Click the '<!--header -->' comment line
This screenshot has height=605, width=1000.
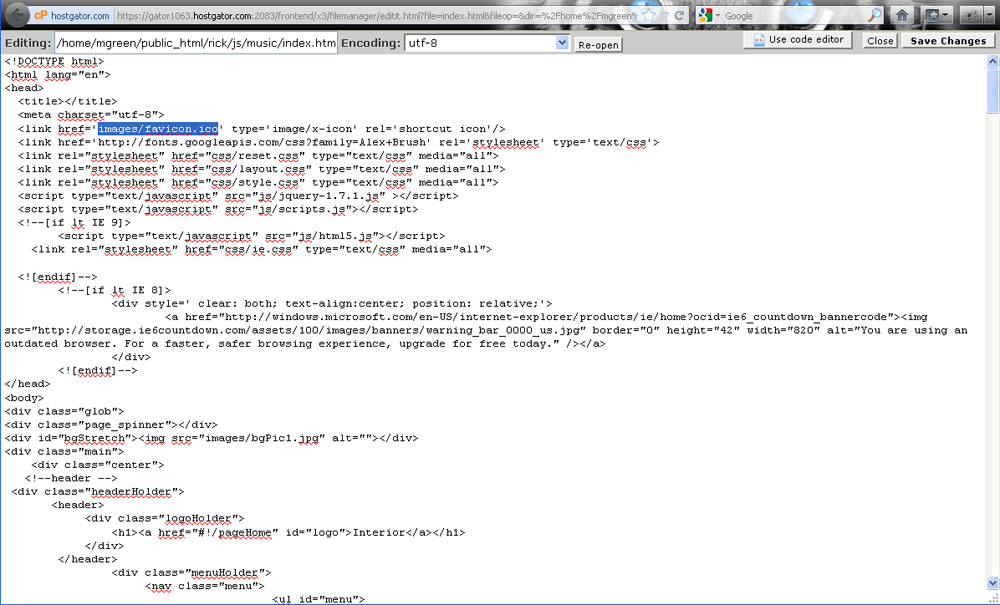[x=71, y=478]
